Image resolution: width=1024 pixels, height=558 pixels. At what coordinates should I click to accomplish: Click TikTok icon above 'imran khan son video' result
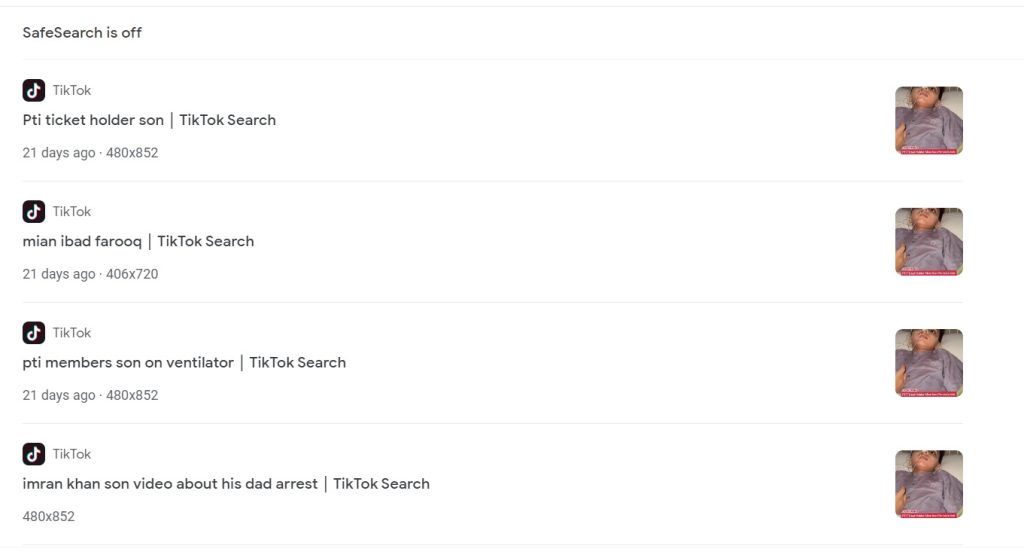click(x=34, y=454)
